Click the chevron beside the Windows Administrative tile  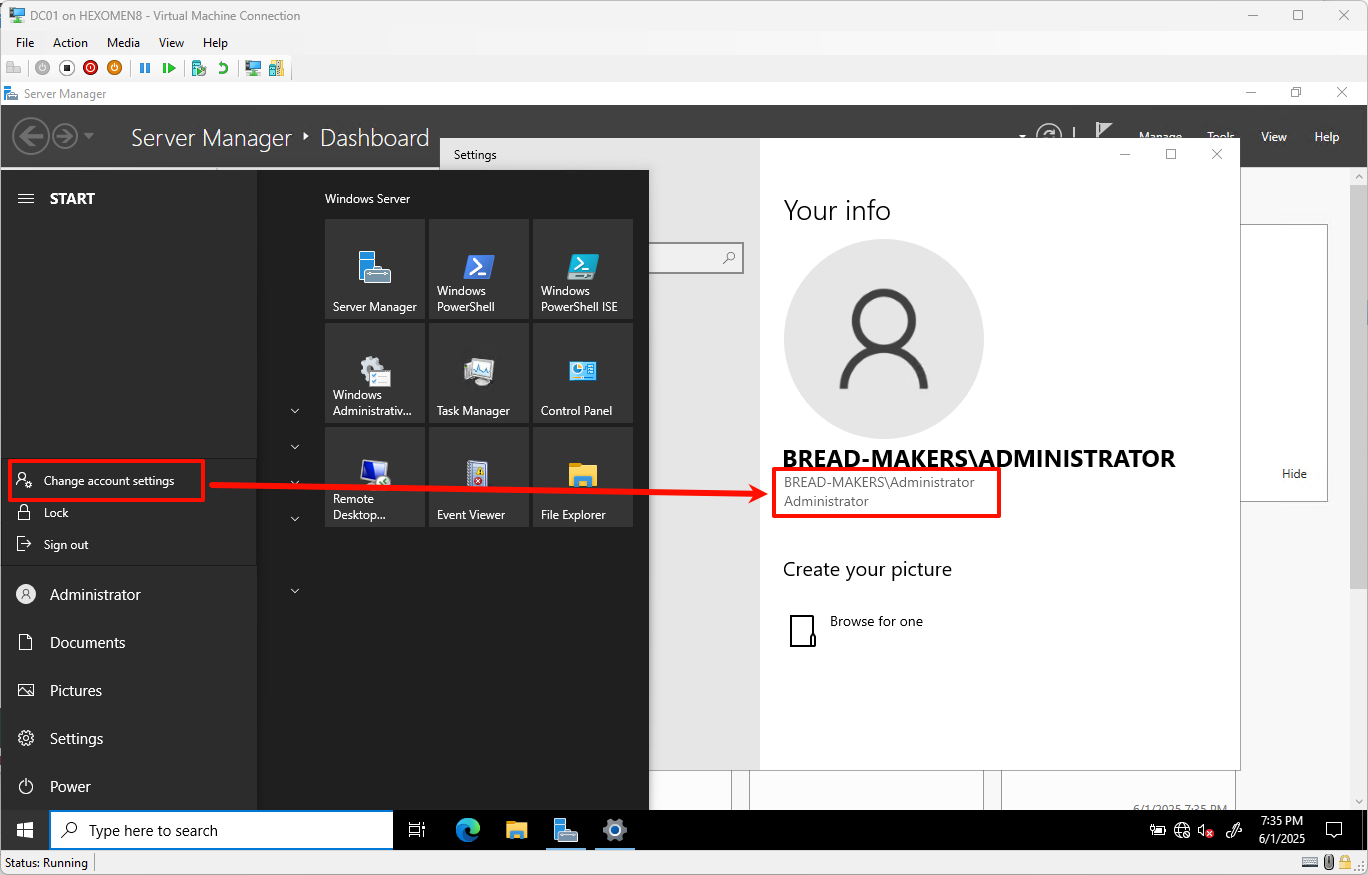tap(295, 411)
